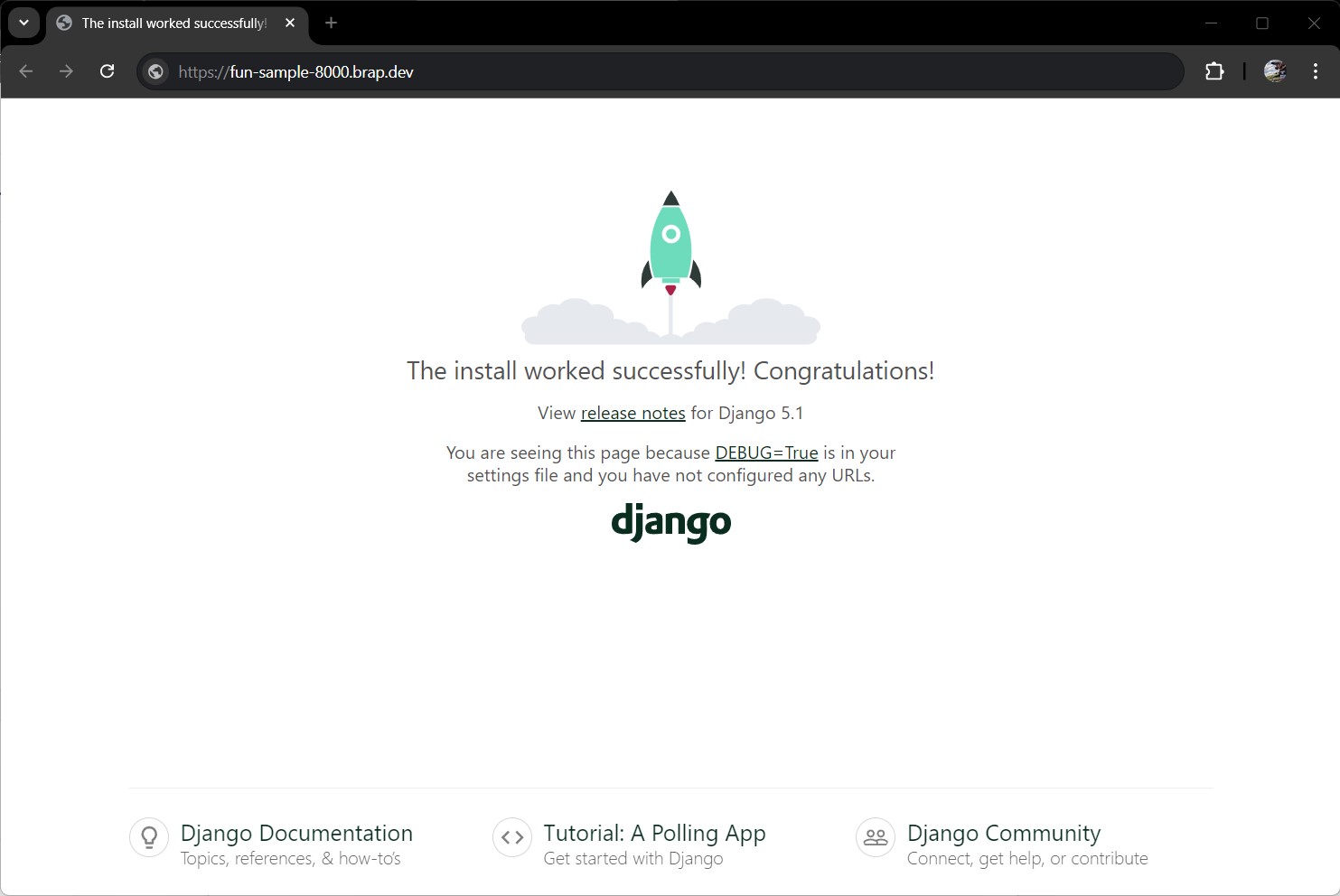Click the Django Community people icon
1340x896 pixels.
click(874, 837)
